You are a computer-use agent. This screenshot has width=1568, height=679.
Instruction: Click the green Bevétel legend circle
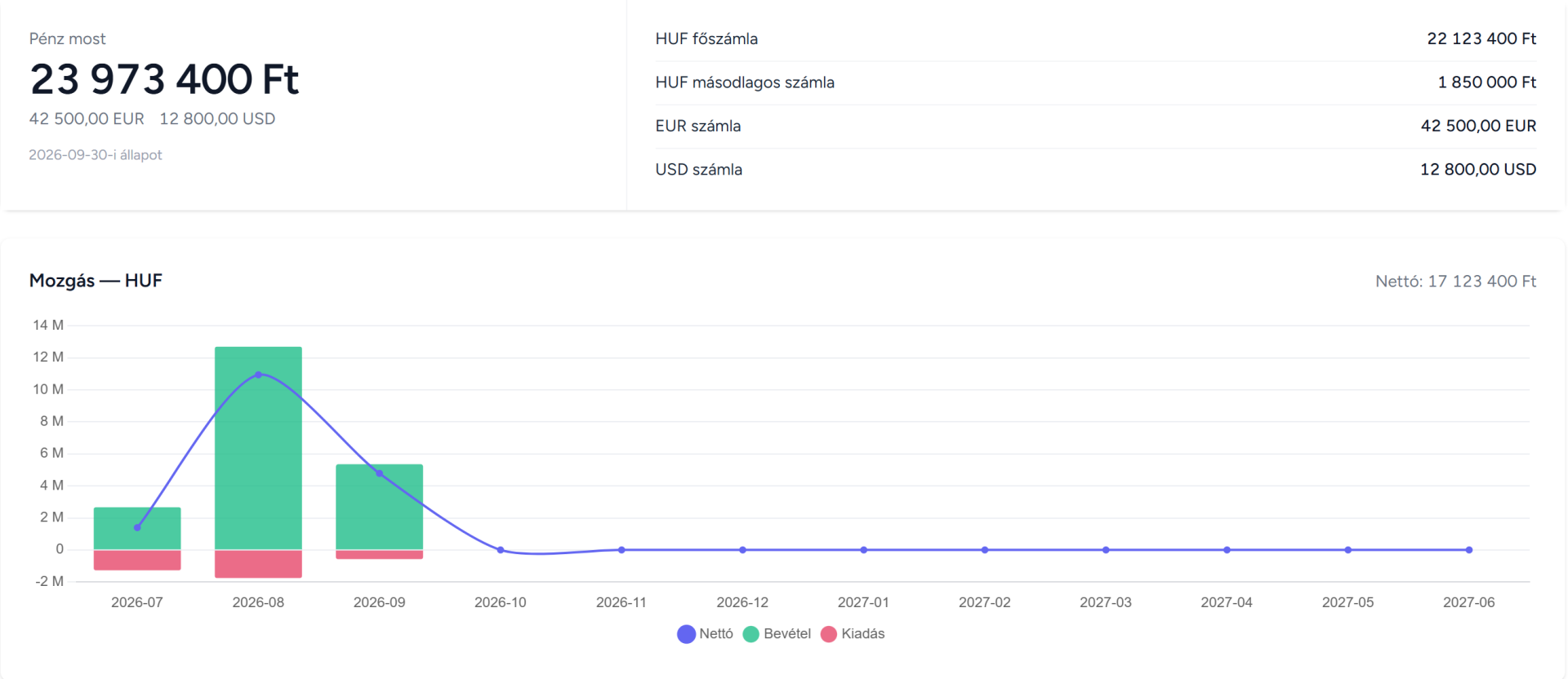tap(751, 634)
